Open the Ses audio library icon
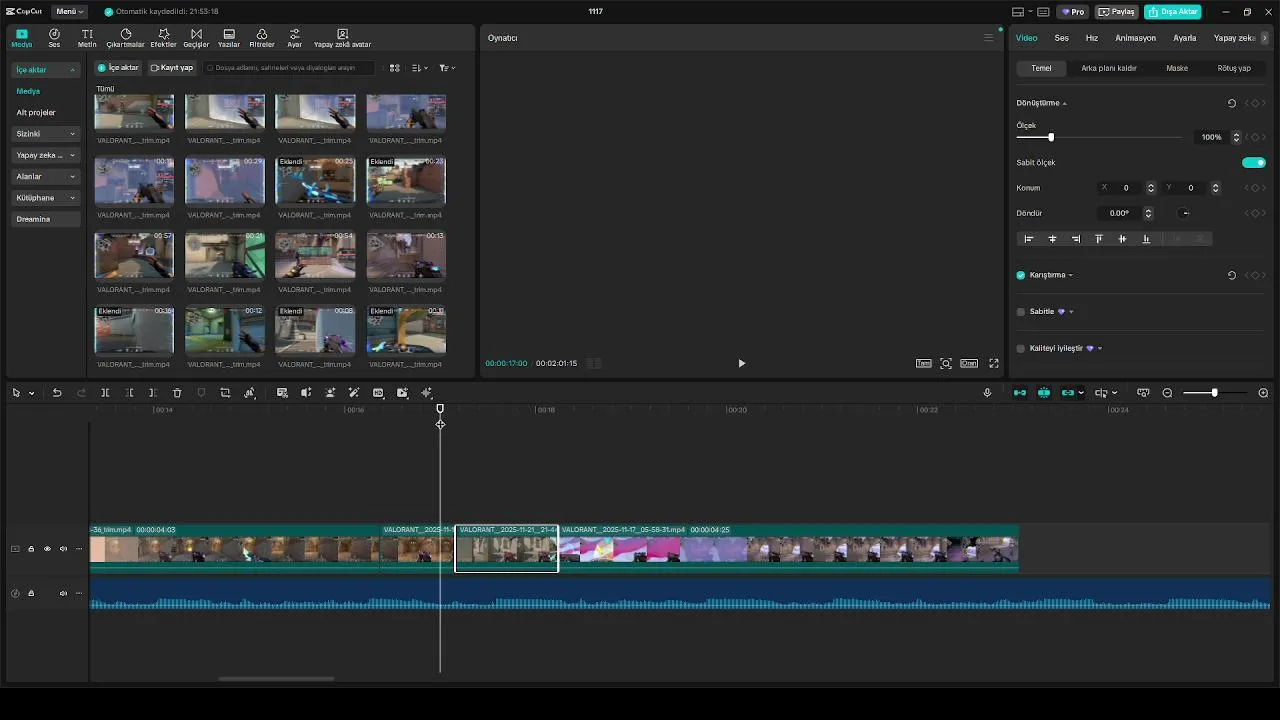The height and width of the screenshot is (720, 1280). [x=54, y=38]
